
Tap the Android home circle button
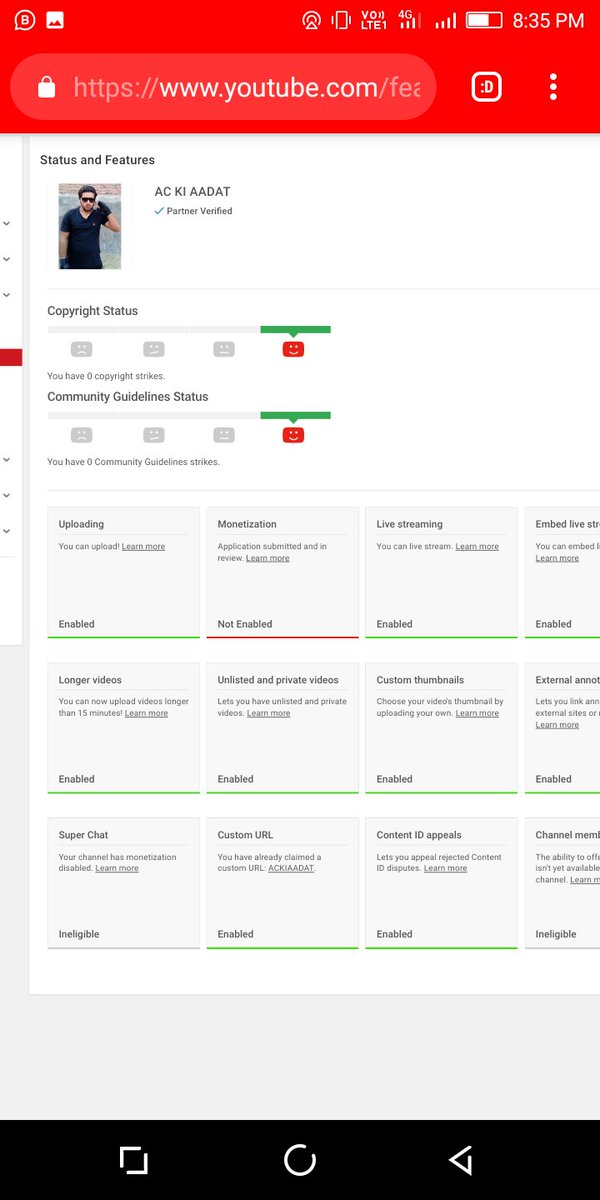(x=300, y=1160)
